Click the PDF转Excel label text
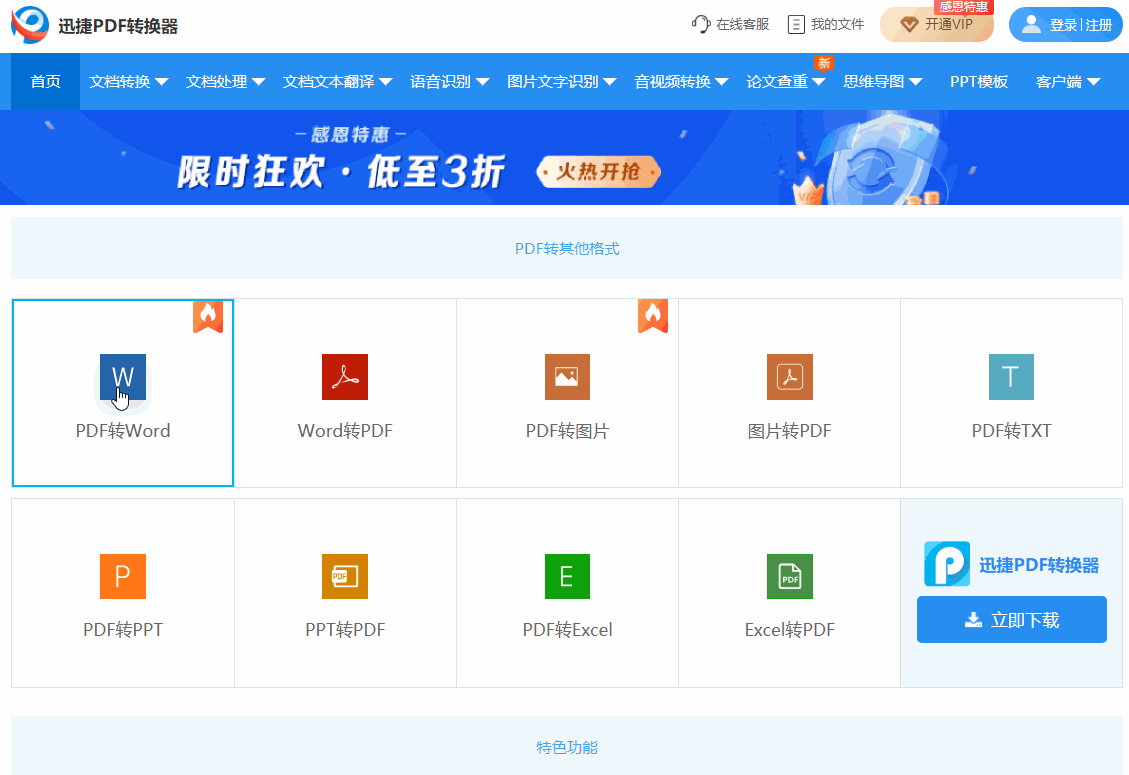 coord(567,630)
